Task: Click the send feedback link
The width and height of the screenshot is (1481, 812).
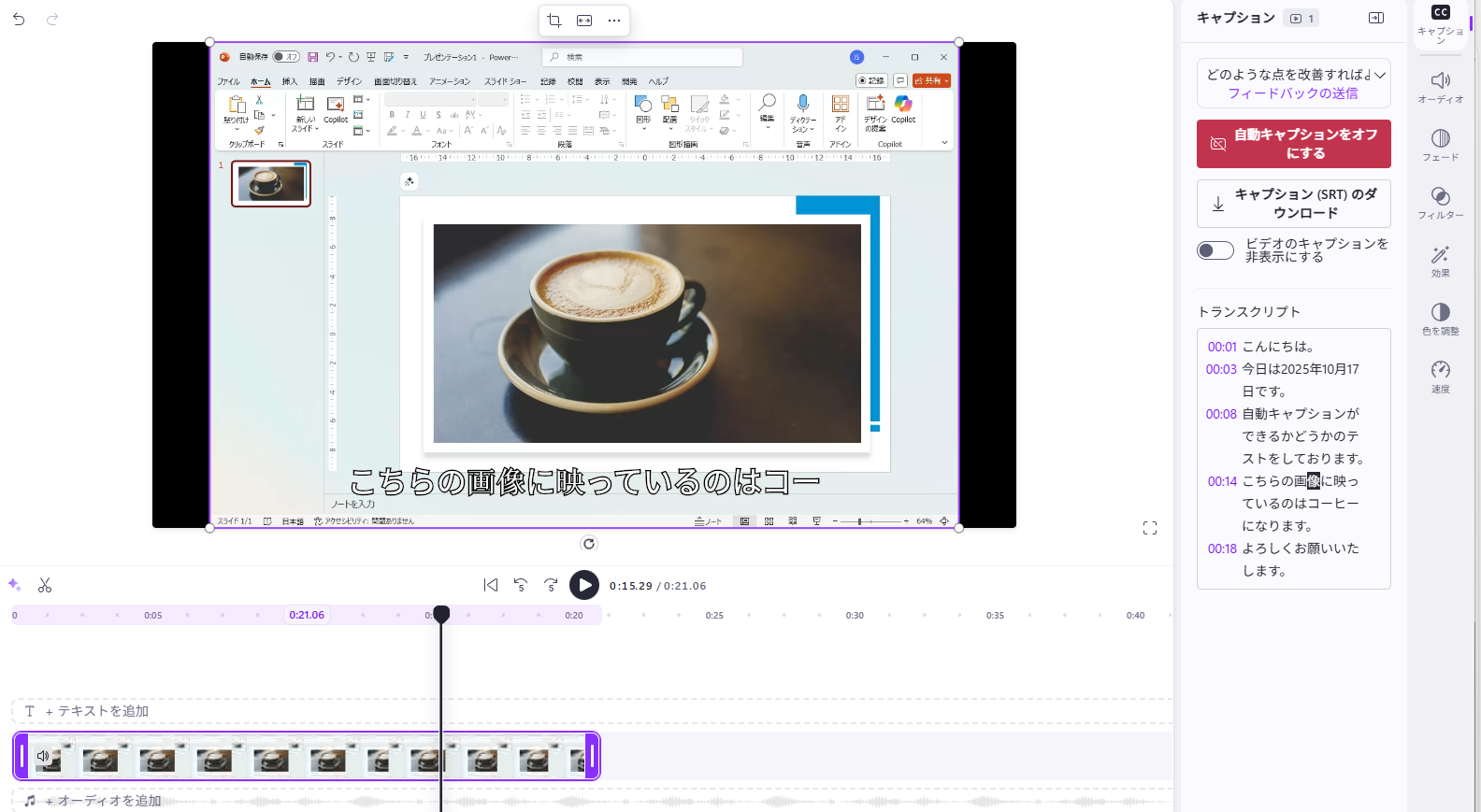Action: point(1293,93)
